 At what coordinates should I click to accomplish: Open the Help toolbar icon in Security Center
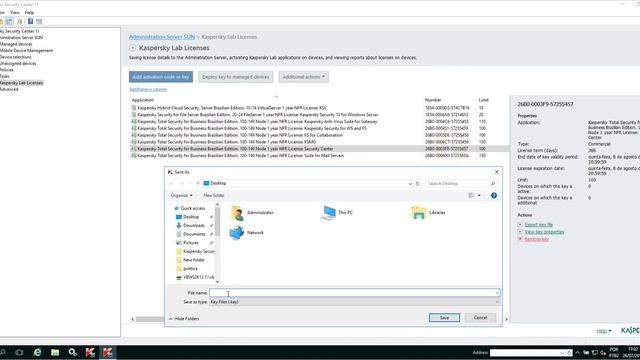[x=30, y=21]
